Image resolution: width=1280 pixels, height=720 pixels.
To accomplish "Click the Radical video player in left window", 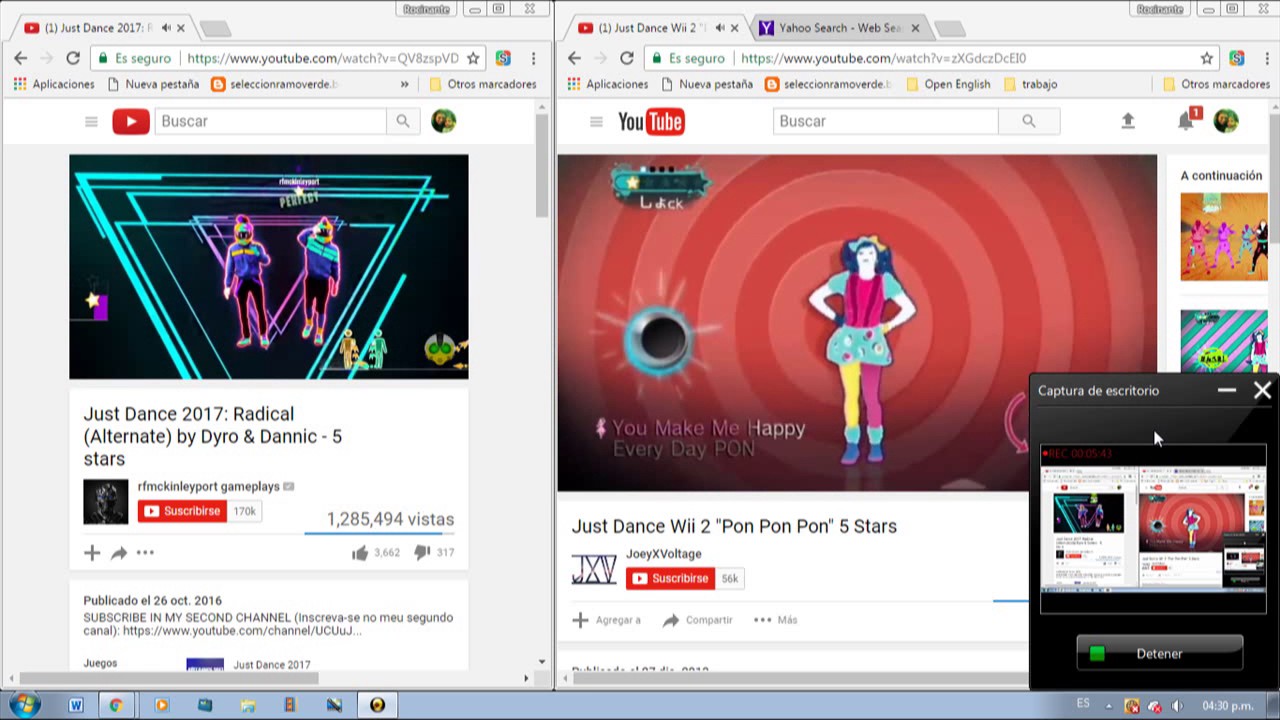I will point(268,266).
